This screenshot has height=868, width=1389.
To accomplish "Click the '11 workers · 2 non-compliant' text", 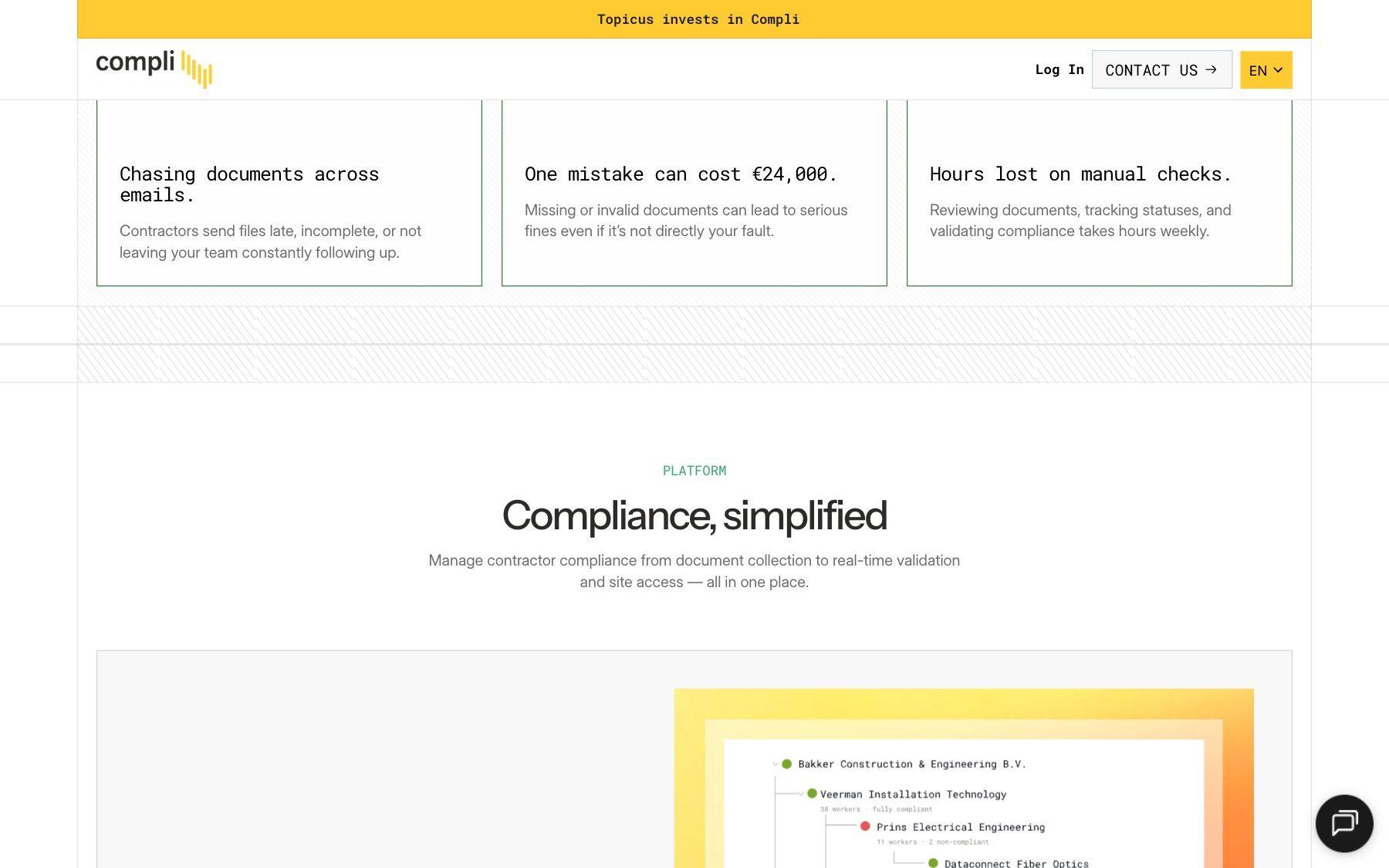I will 932,842.
